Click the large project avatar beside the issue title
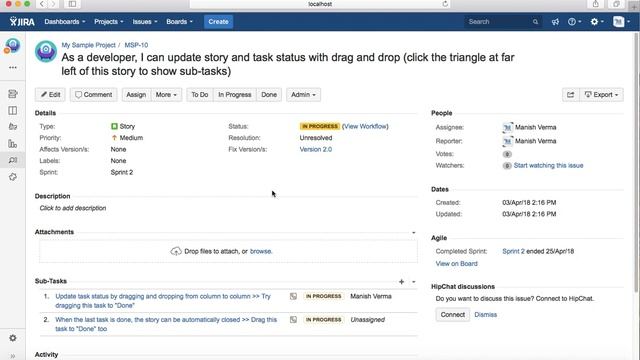Image resolution: width=640 pixels, height=360 pixels. (46, 51)
